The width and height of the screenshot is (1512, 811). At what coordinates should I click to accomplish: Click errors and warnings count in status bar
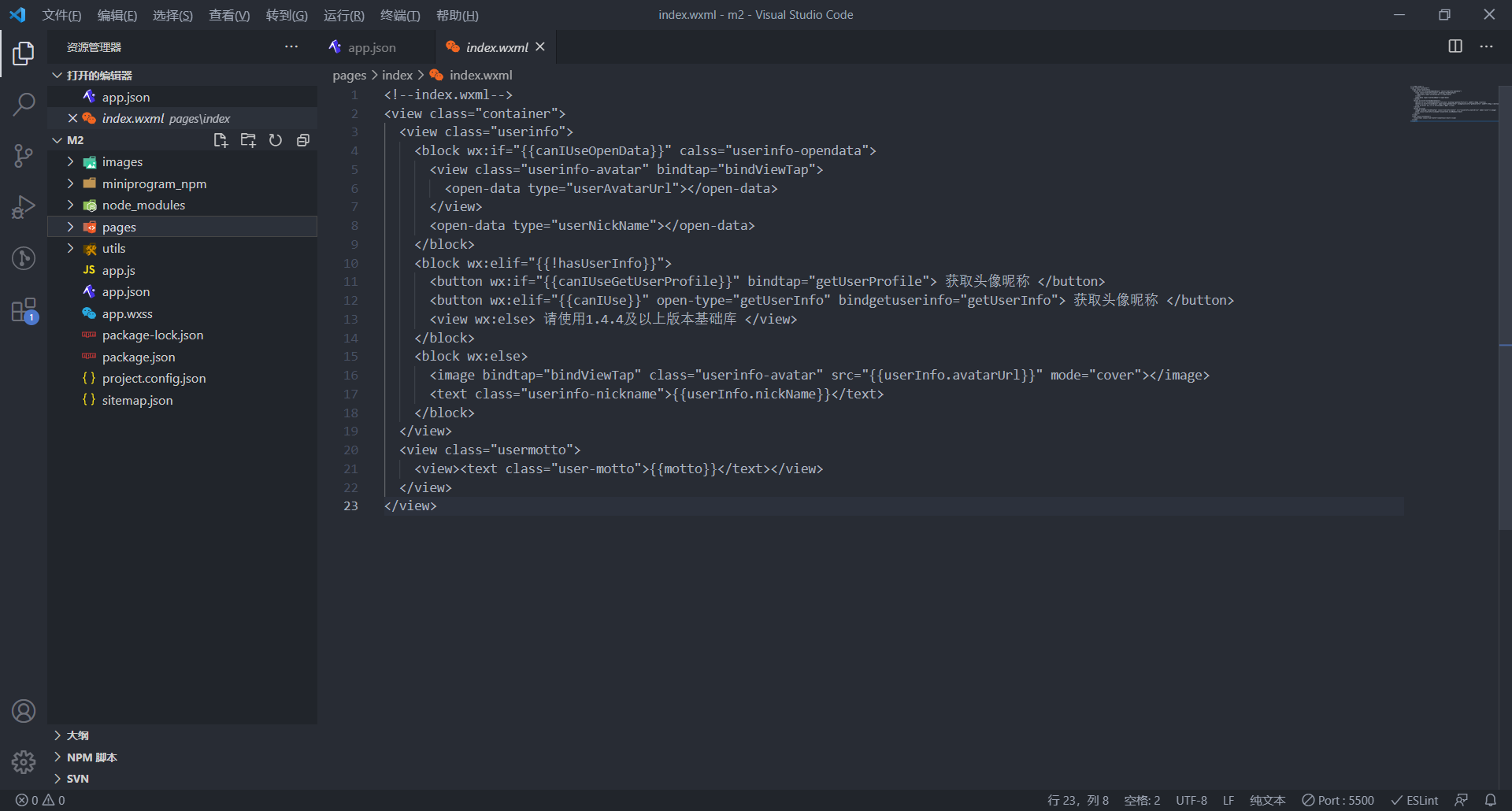(40, 800)
